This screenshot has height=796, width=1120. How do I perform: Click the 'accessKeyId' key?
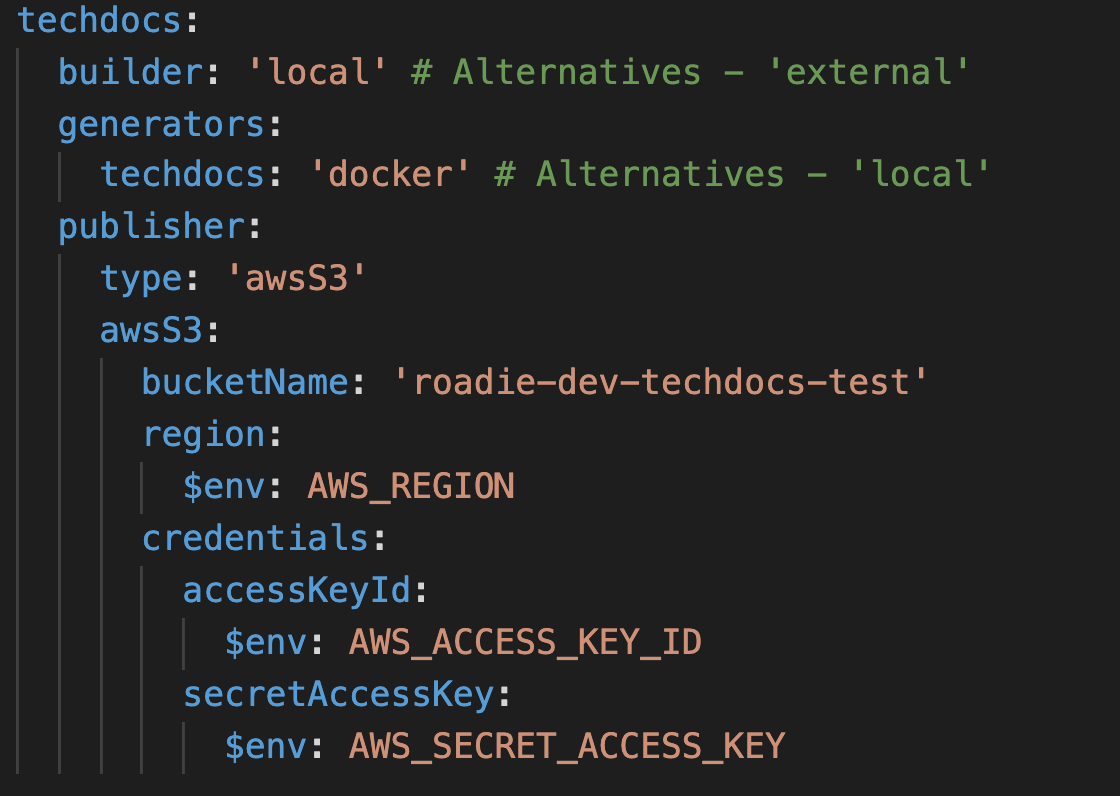297,591
